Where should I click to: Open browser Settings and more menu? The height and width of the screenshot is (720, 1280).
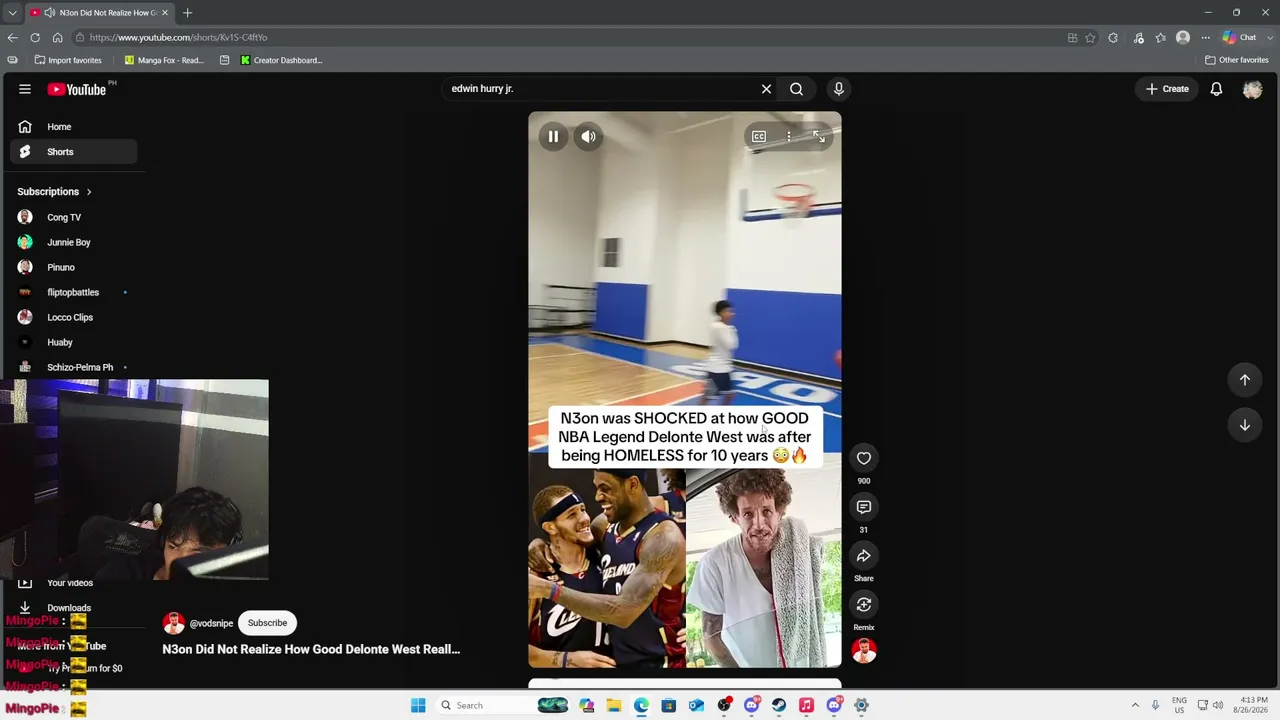(x=1205, y=38)
